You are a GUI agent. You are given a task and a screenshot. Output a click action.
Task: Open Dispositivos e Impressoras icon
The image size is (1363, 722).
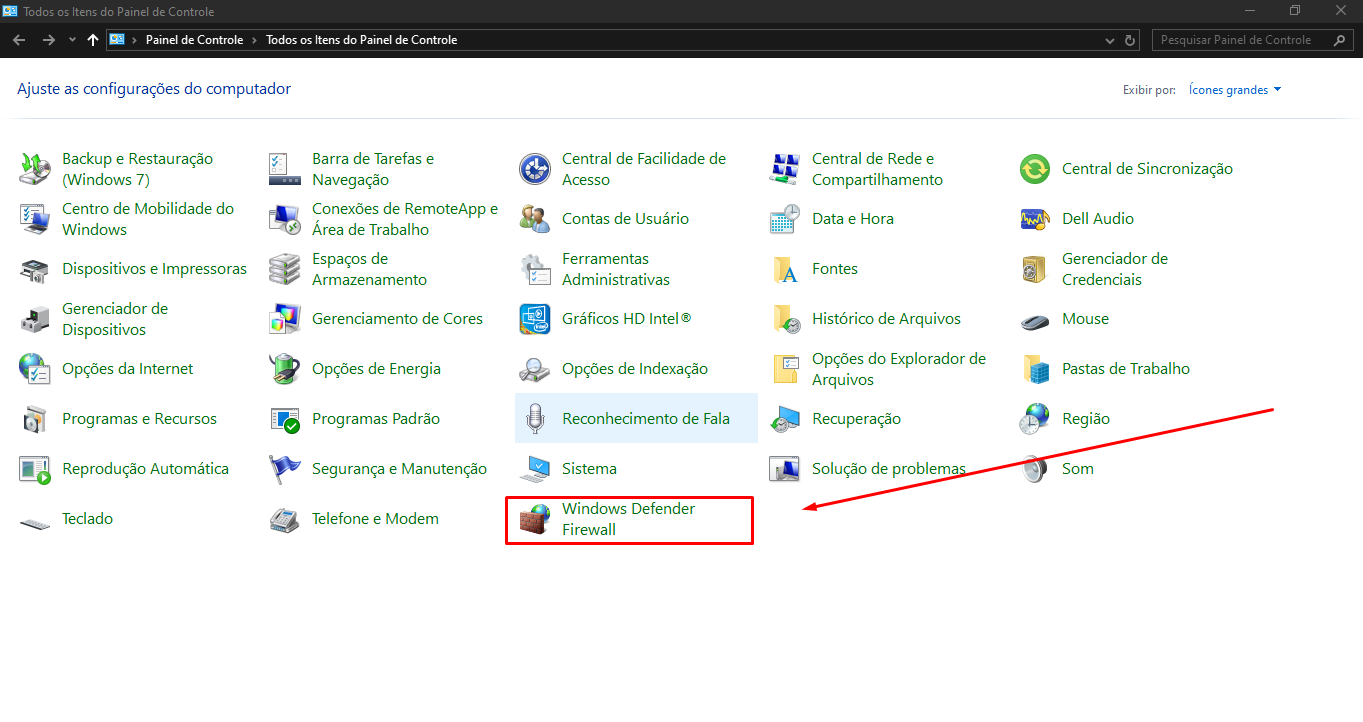coord(35,269)
